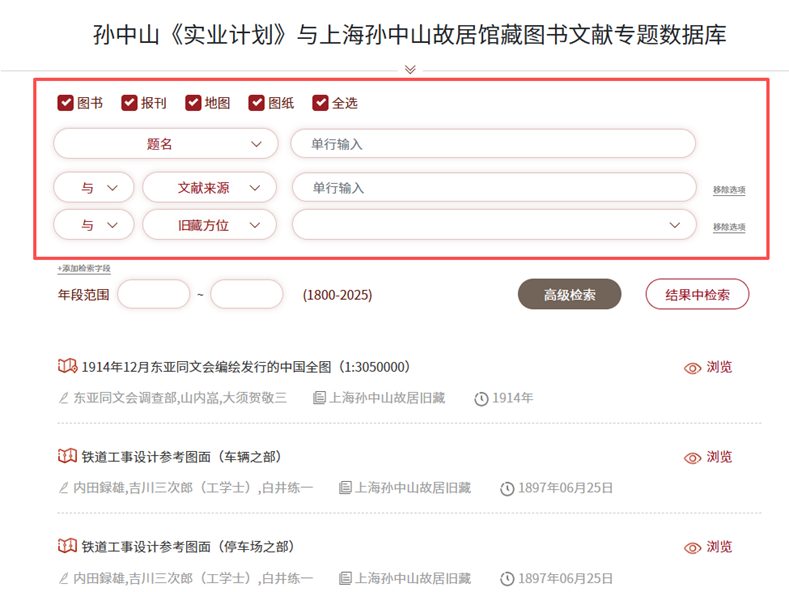Click map icon of 车辆之部 result
Image resolution: width=789 pixels, height=592 pixels.
(x=67, y=456)
